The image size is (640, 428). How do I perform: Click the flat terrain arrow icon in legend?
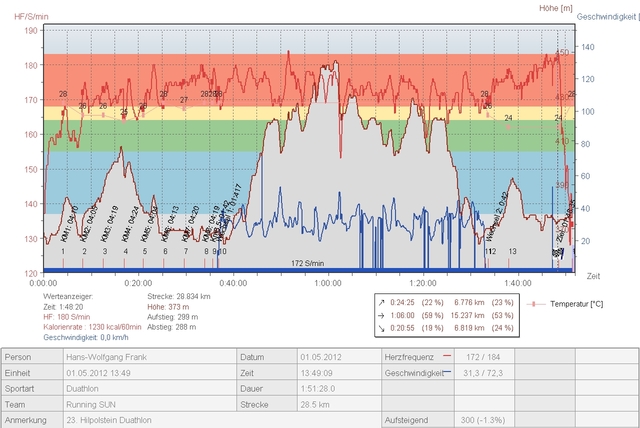[381, 315]
